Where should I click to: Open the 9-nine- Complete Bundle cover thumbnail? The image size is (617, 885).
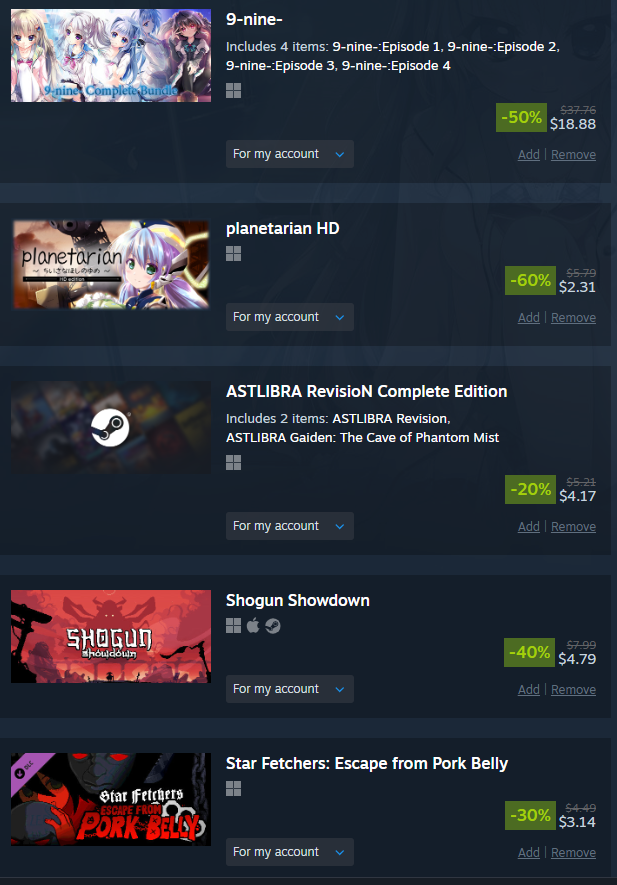[111, 55]
